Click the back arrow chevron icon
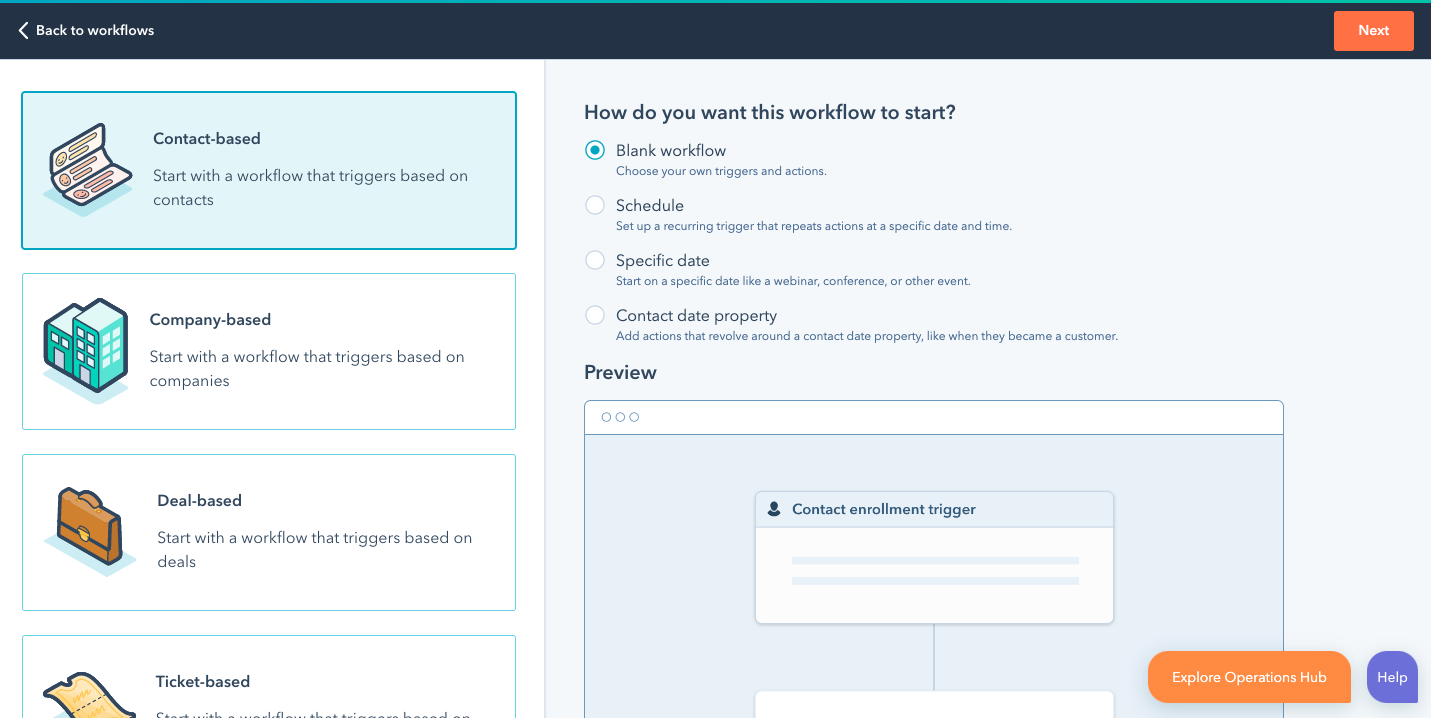Image resolution: width=1431 pixels, height=718 pixels. point(23,30)
